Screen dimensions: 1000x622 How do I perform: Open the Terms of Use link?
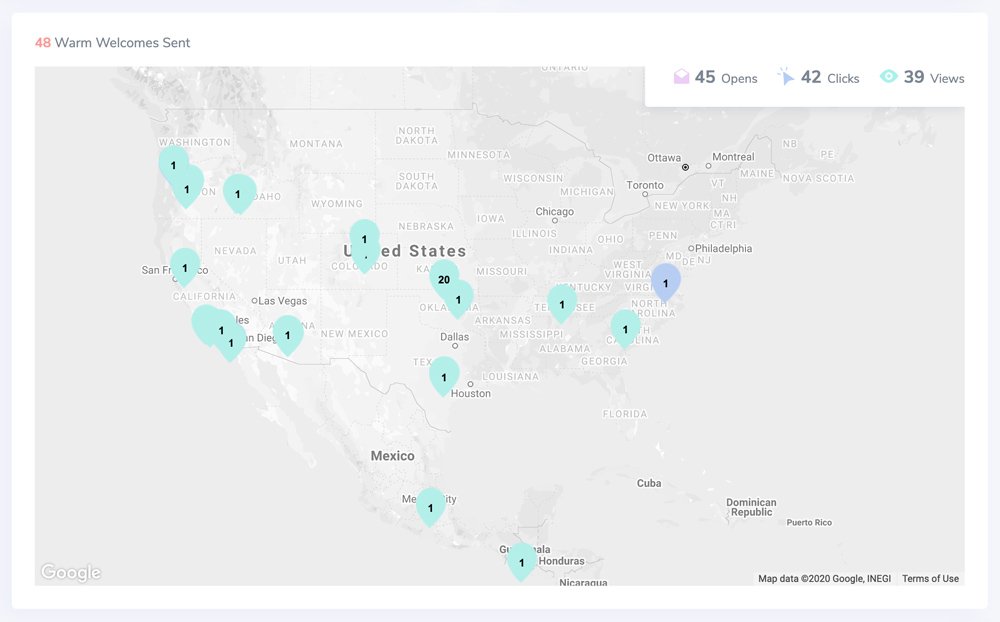(930, 578)
